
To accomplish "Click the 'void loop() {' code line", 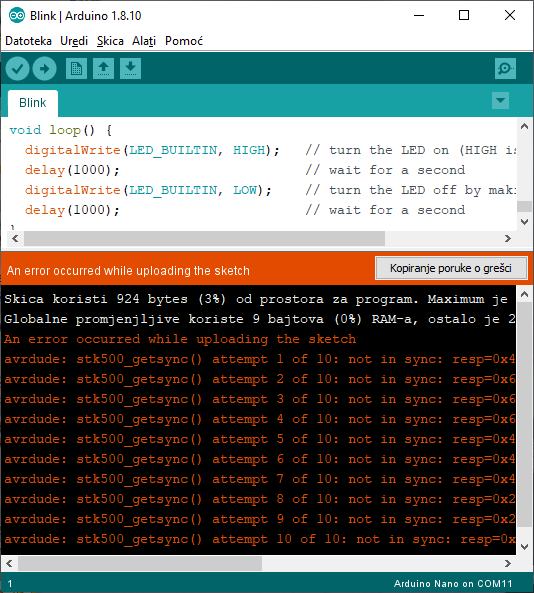I will pyautogui.click(x=61, y=130).
